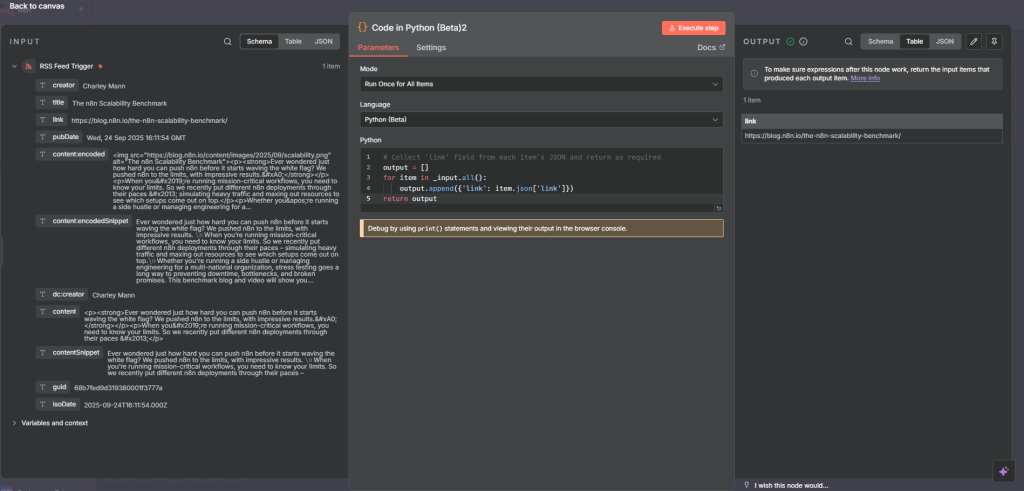The width and height of the screenshot is (1024, 491).
Task: Open the AI assistant sparkle button
Action: [1003, 471]
